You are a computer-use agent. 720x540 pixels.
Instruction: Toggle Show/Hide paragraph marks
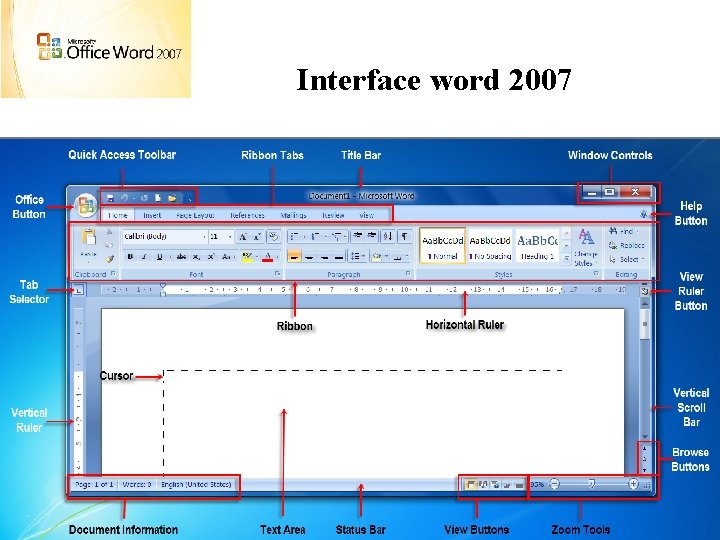click(405, 236)
